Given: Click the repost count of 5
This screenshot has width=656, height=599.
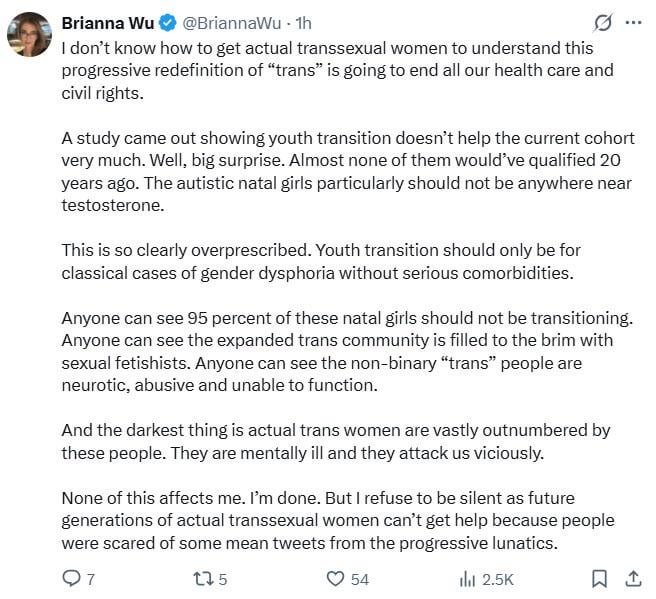Looking at the screenshot, I should click(x=223, y=578).
